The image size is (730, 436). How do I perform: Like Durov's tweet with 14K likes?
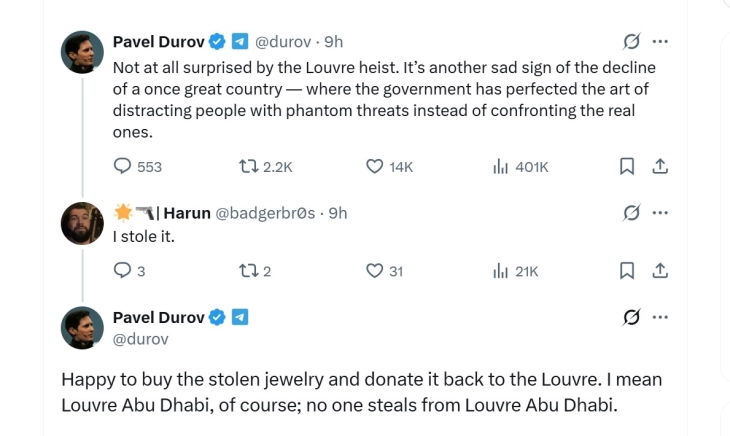point(376,167)
